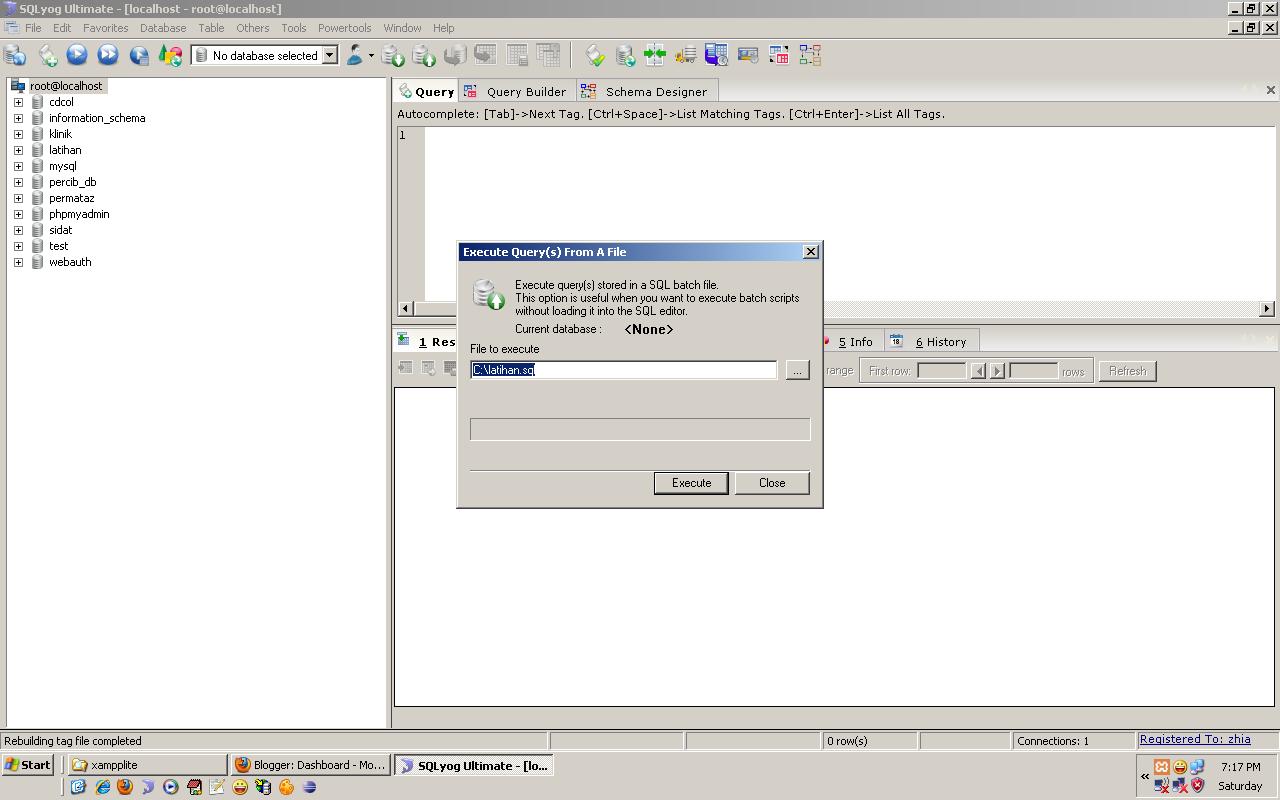
Task: Launch Internet Explorer from quick launch
Action: [x=102, y=787]
